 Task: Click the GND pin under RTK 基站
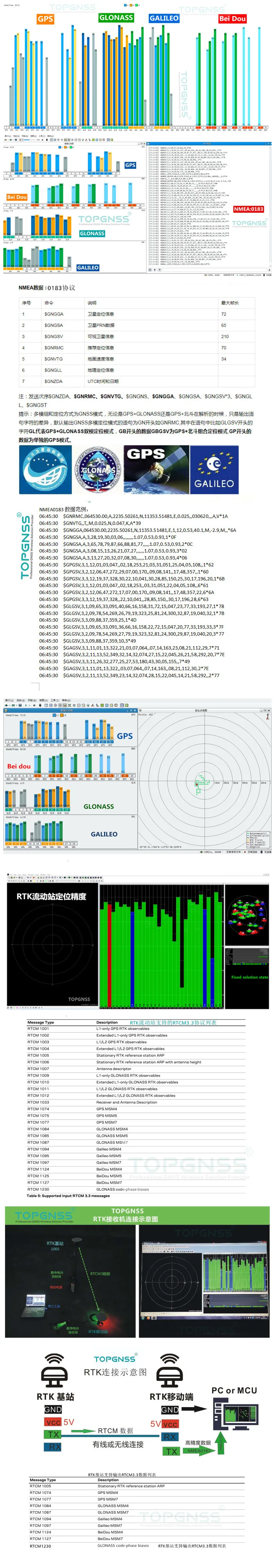(53, 1409)
